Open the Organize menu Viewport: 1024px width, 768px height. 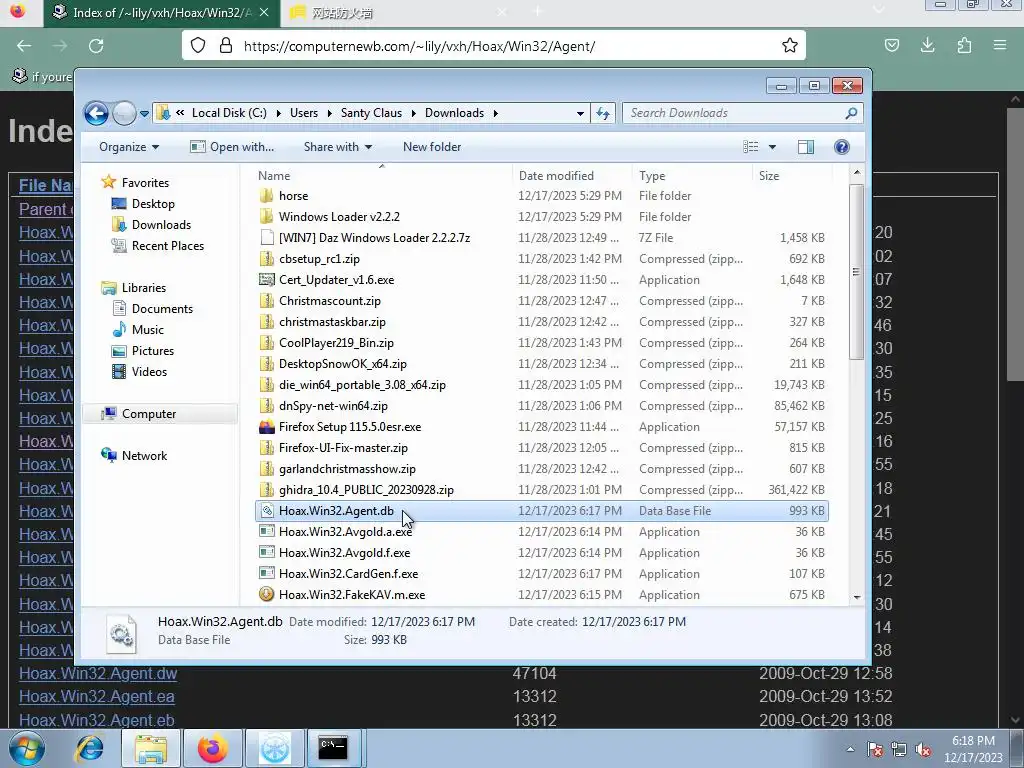(129, 147)
